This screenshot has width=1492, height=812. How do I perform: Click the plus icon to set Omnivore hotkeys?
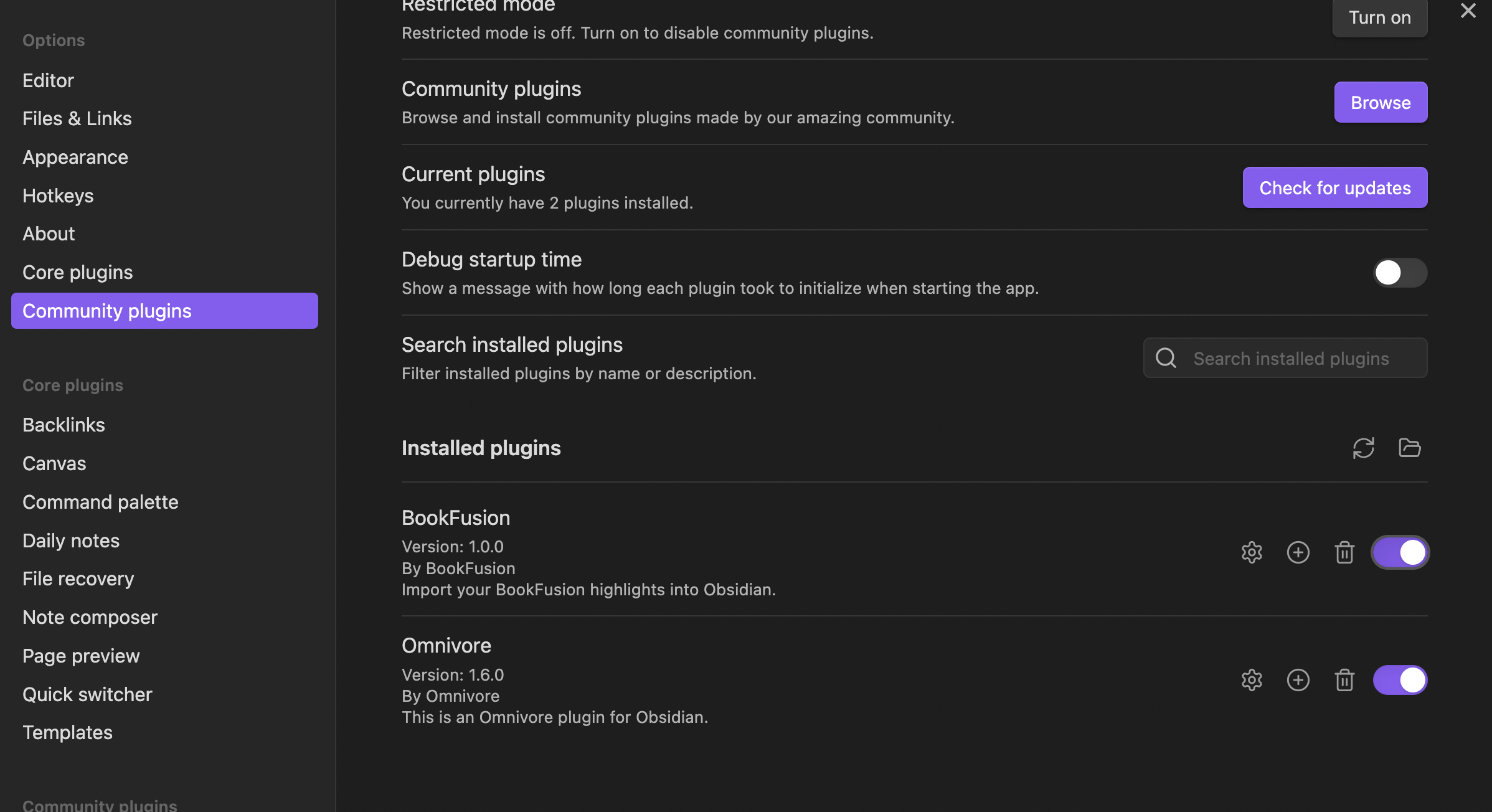pyautogui.click(x=1298, y=680)
